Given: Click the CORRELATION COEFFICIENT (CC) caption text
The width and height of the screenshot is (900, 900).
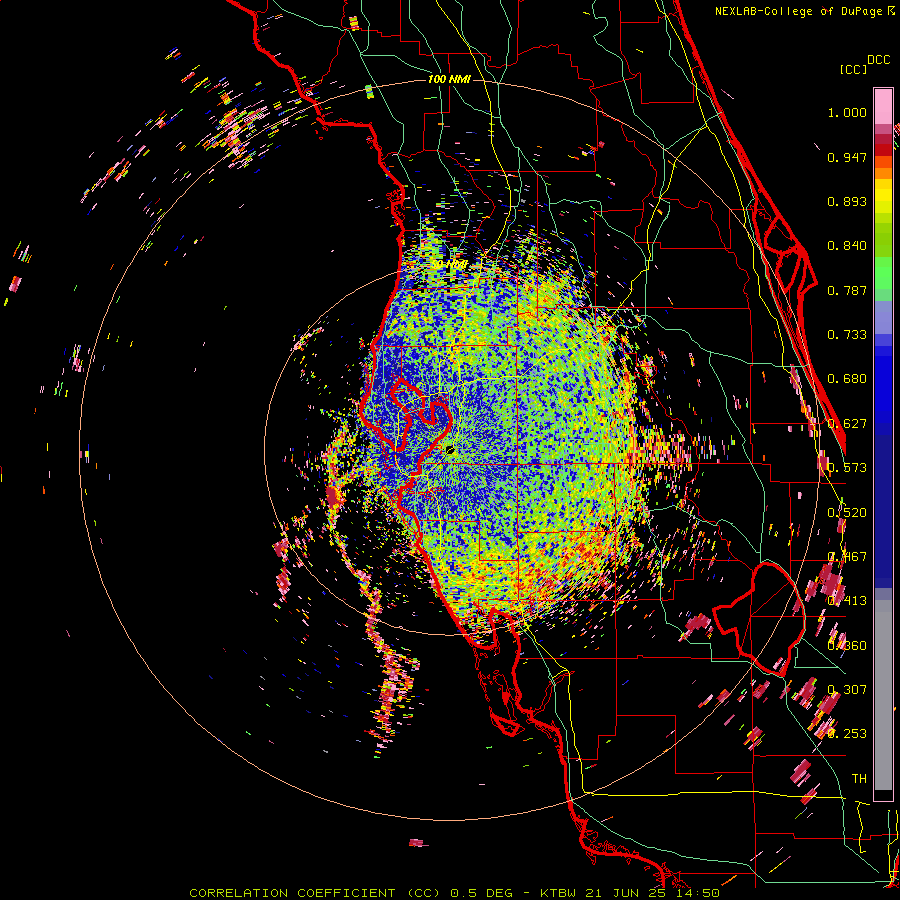Looking at the screenshot, I should 315,893.
